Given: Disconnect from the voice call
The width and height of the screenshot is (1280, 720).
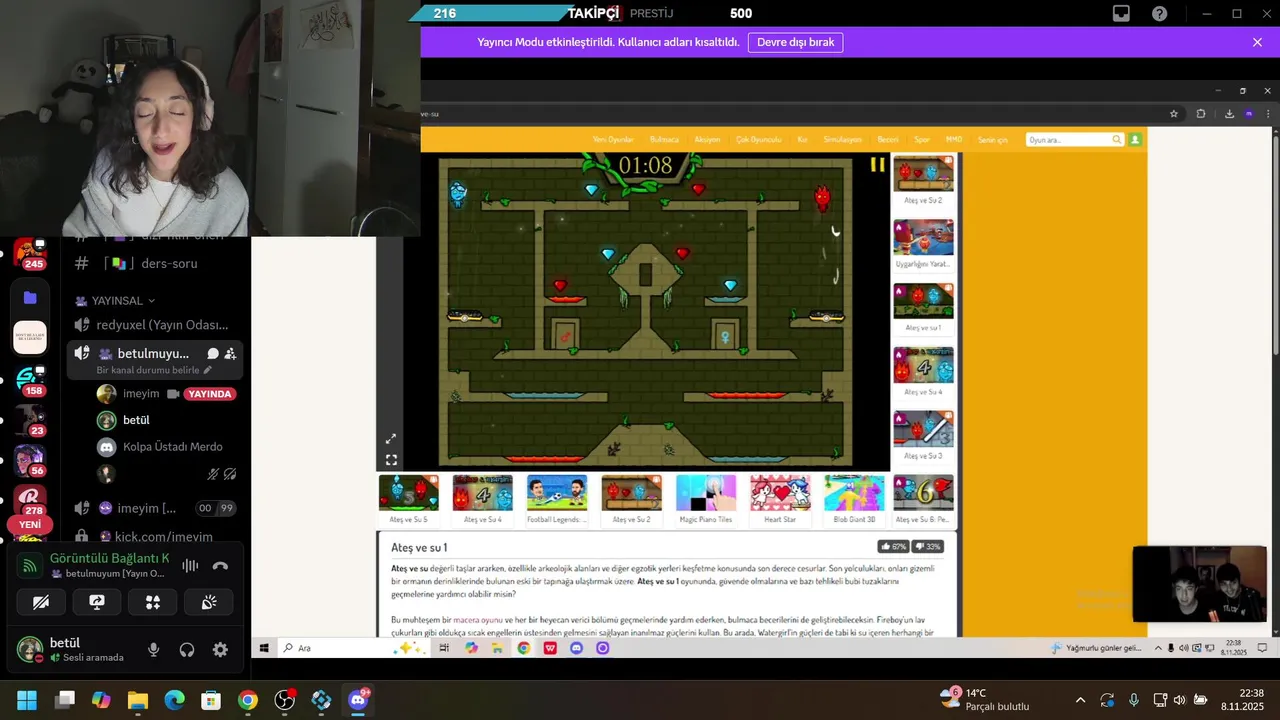Looking at the screenshot, I should click(x=220, y=565).
